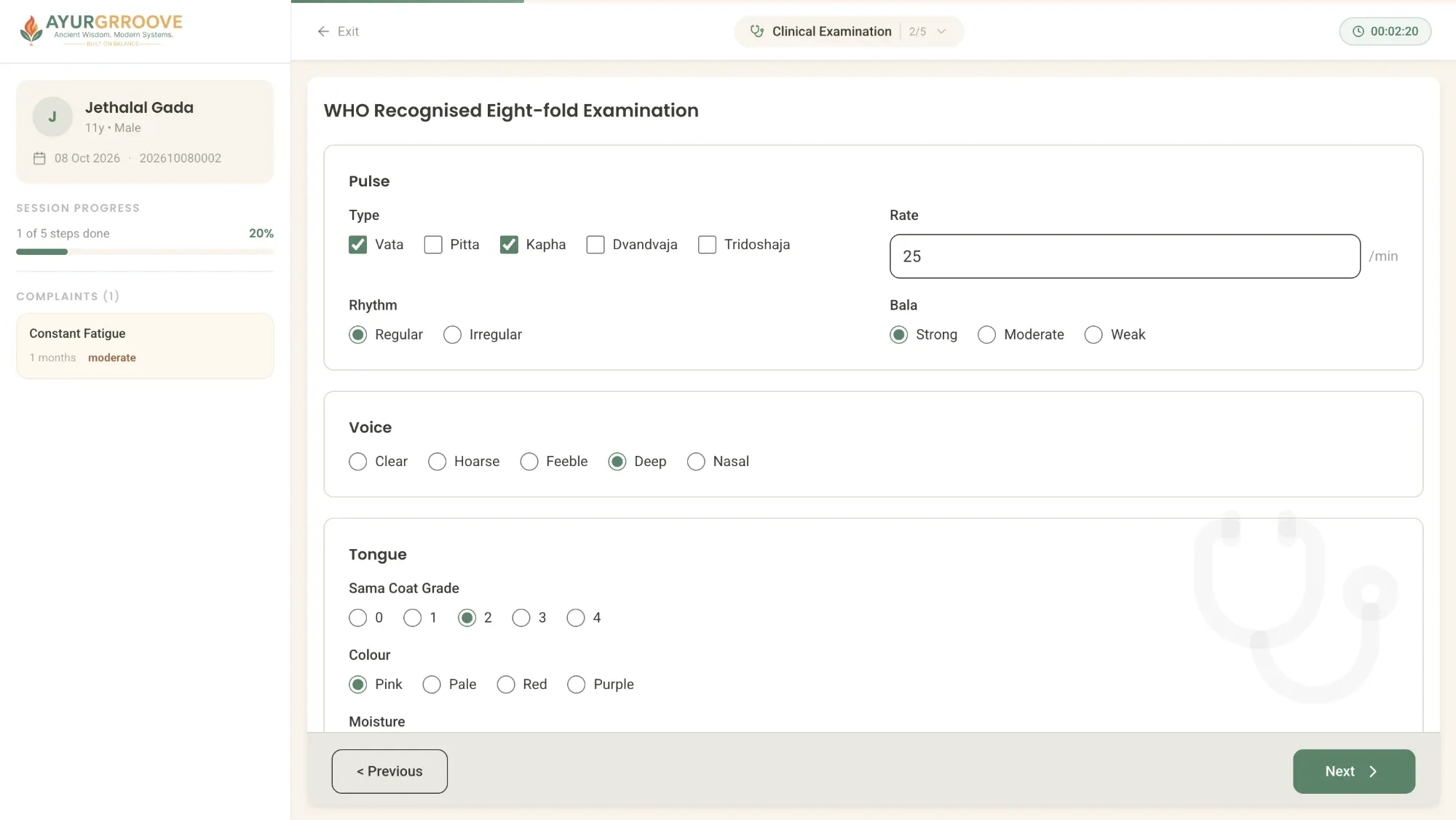Click the 20% progress value
1456x820 pixels.
(x=261, y=233)
